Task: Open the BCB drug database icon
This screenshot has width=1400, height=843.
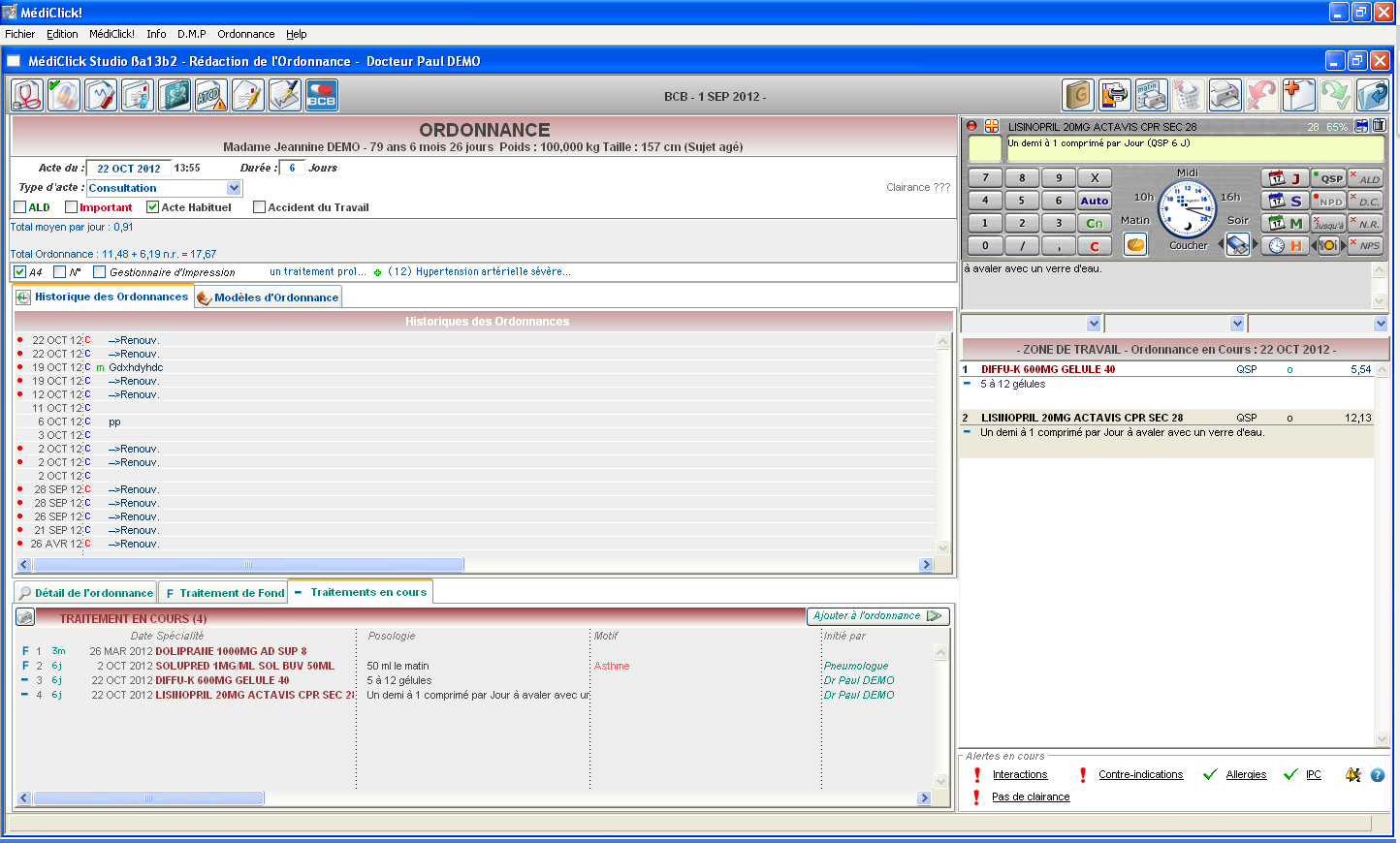Action: (322, 95)
